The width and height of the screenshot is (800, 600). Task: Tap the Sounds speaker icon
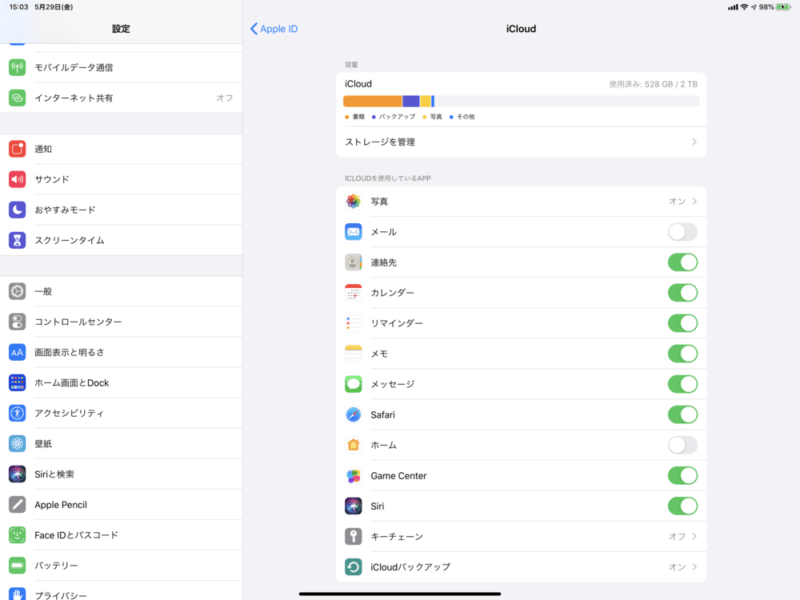pos(17,180)
